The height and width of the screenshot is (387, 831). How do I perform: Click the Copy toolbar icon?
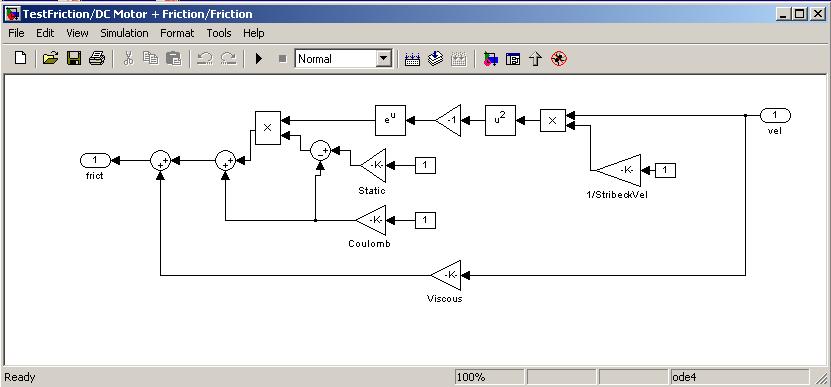[x=151, y=58]
